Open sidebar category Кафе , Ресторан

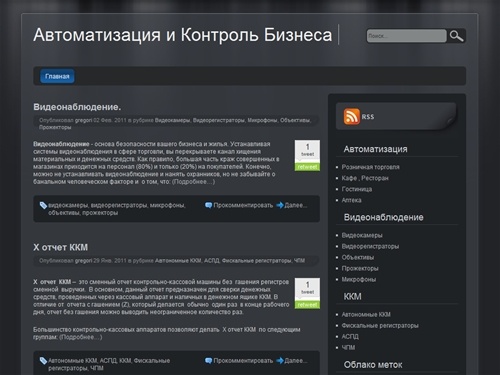[x=365, y=178]
